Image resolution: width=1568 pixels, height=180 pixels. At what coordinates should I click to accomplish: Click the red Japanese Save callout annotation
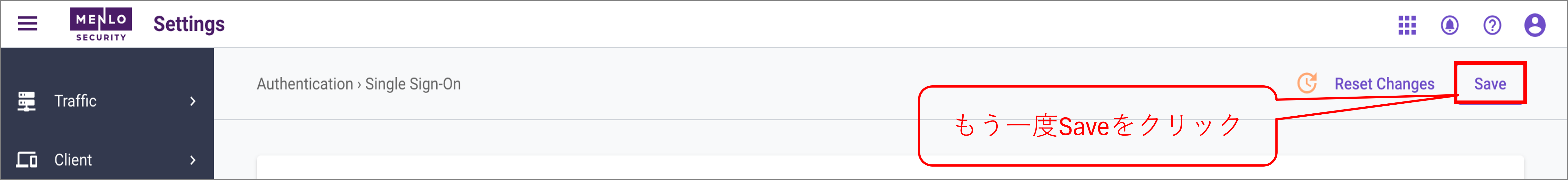click(x=1097, y=126)
